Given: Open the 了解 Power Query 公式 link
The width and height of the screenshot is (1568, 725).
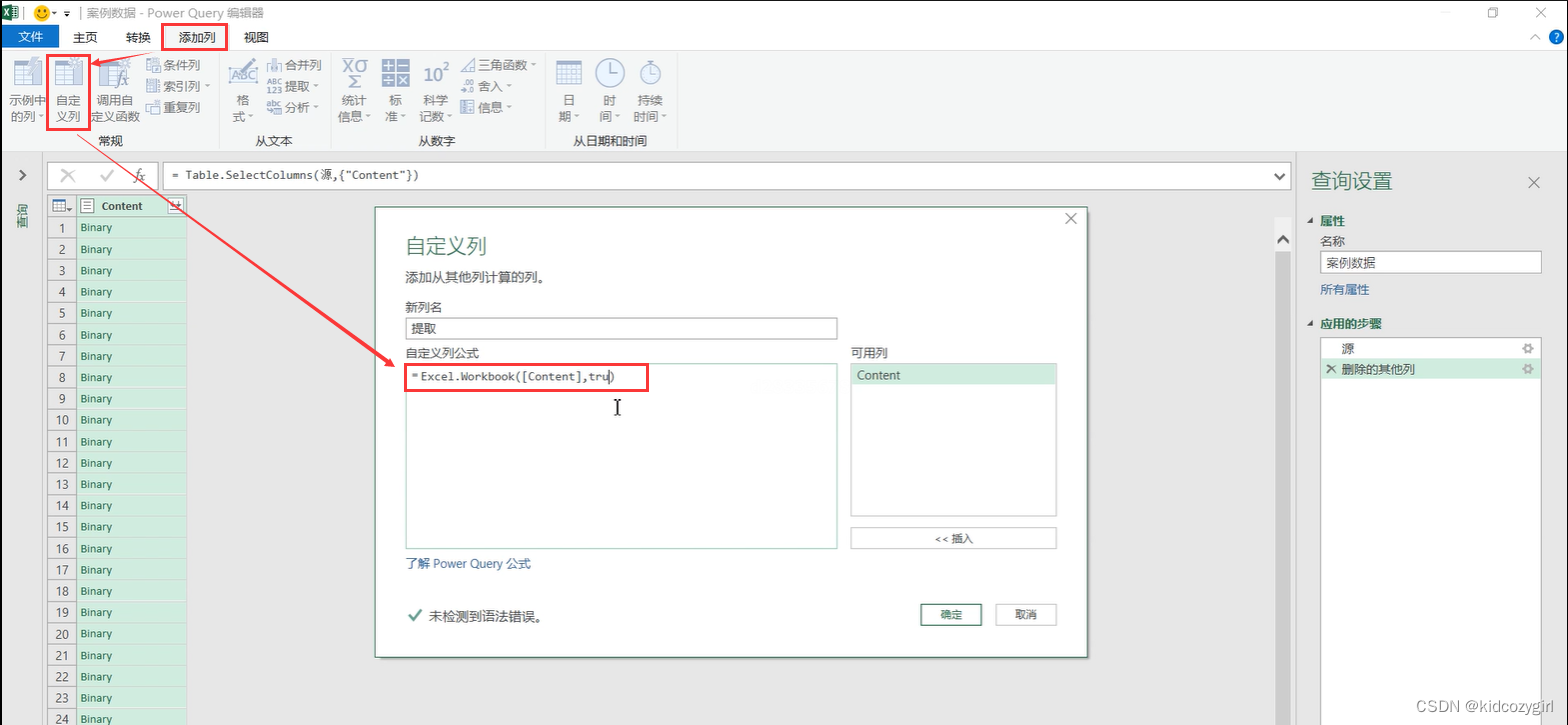Looking at the screenshot, I should pyautogui.click(x=468, y=564).
